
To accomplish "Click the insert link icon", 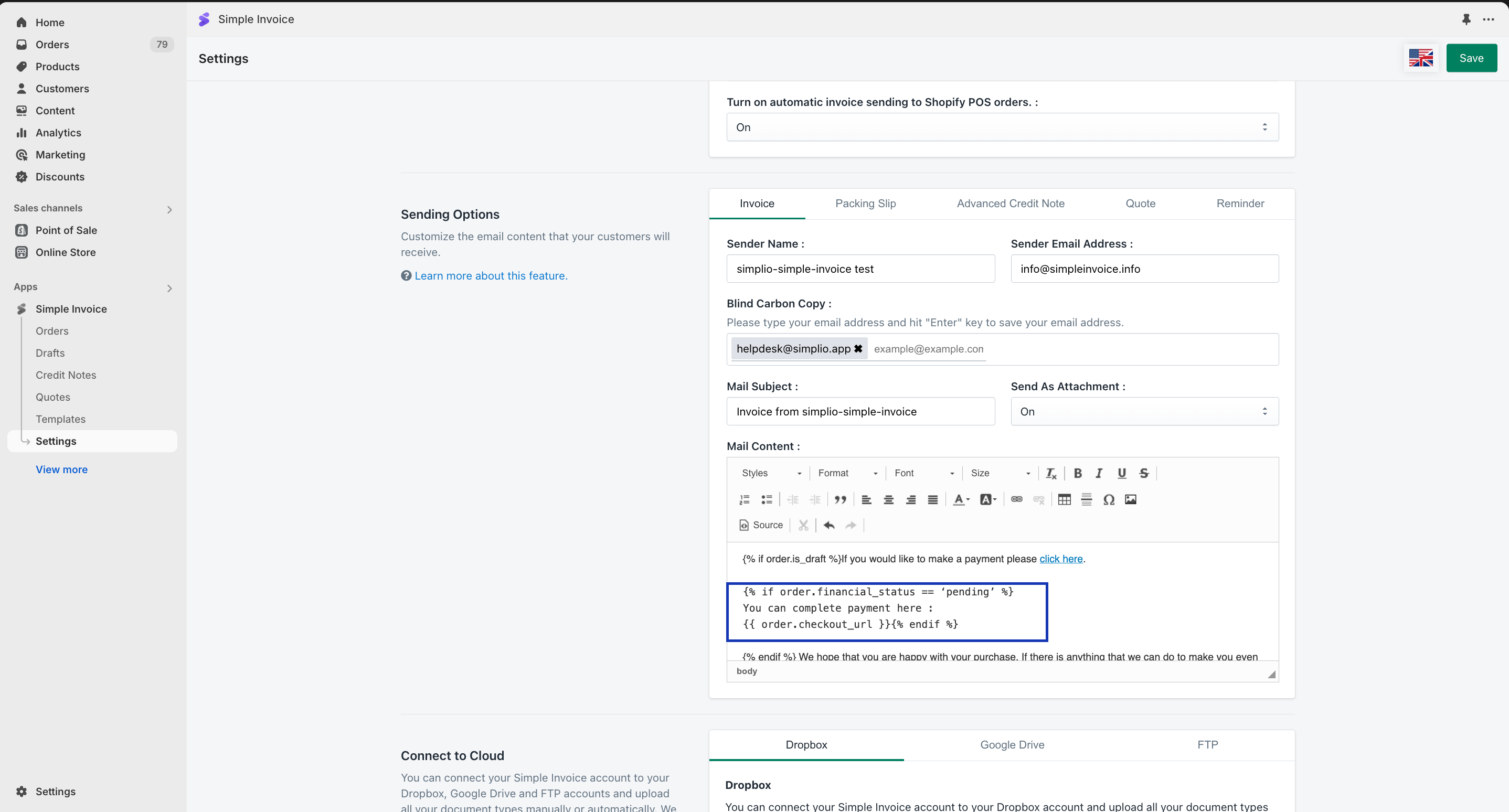I will (x=1017, y=499).
